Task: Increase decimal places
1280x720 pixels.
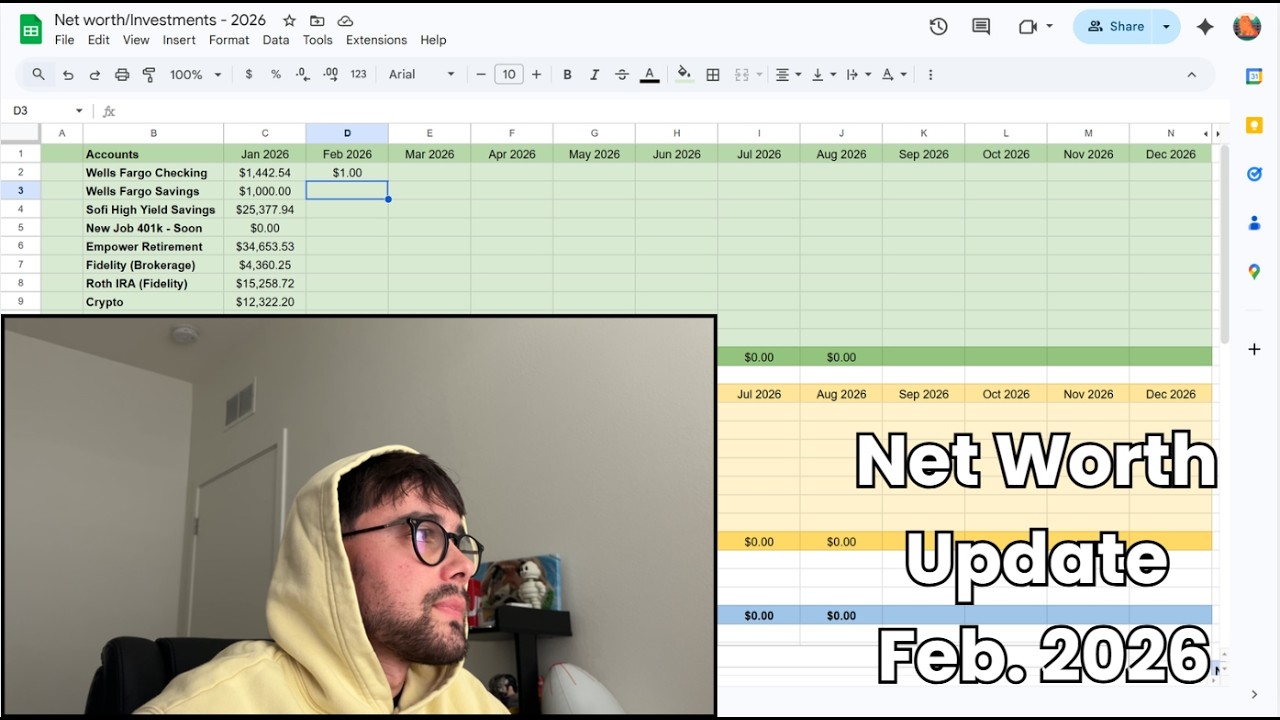Action: [x=331, y=74]
